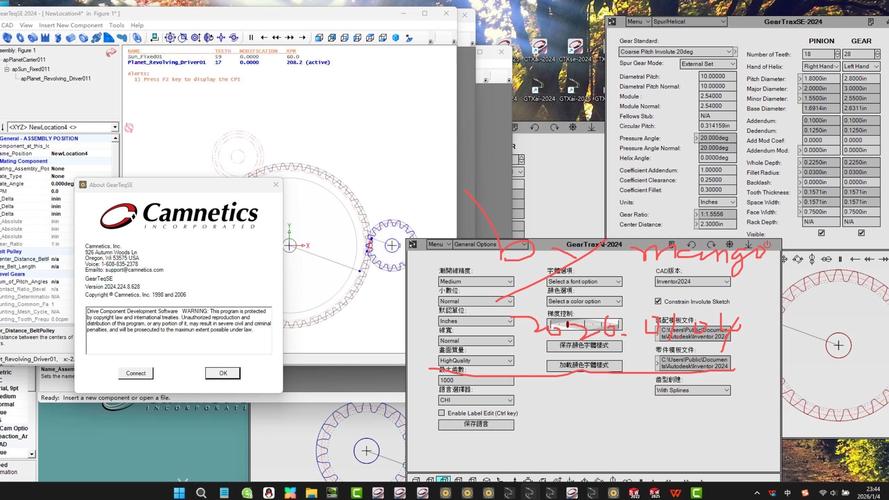889x500 pixels.
Task: Click the Diametral Pitch 10.00000 field
Action: point(717,76)
